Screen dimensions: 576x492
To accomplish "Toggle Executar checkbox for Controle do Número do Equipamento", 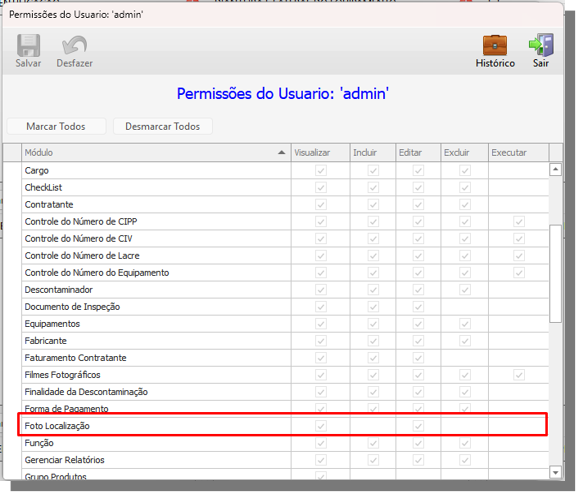I will pyautogui.click(x=519, y=273).
